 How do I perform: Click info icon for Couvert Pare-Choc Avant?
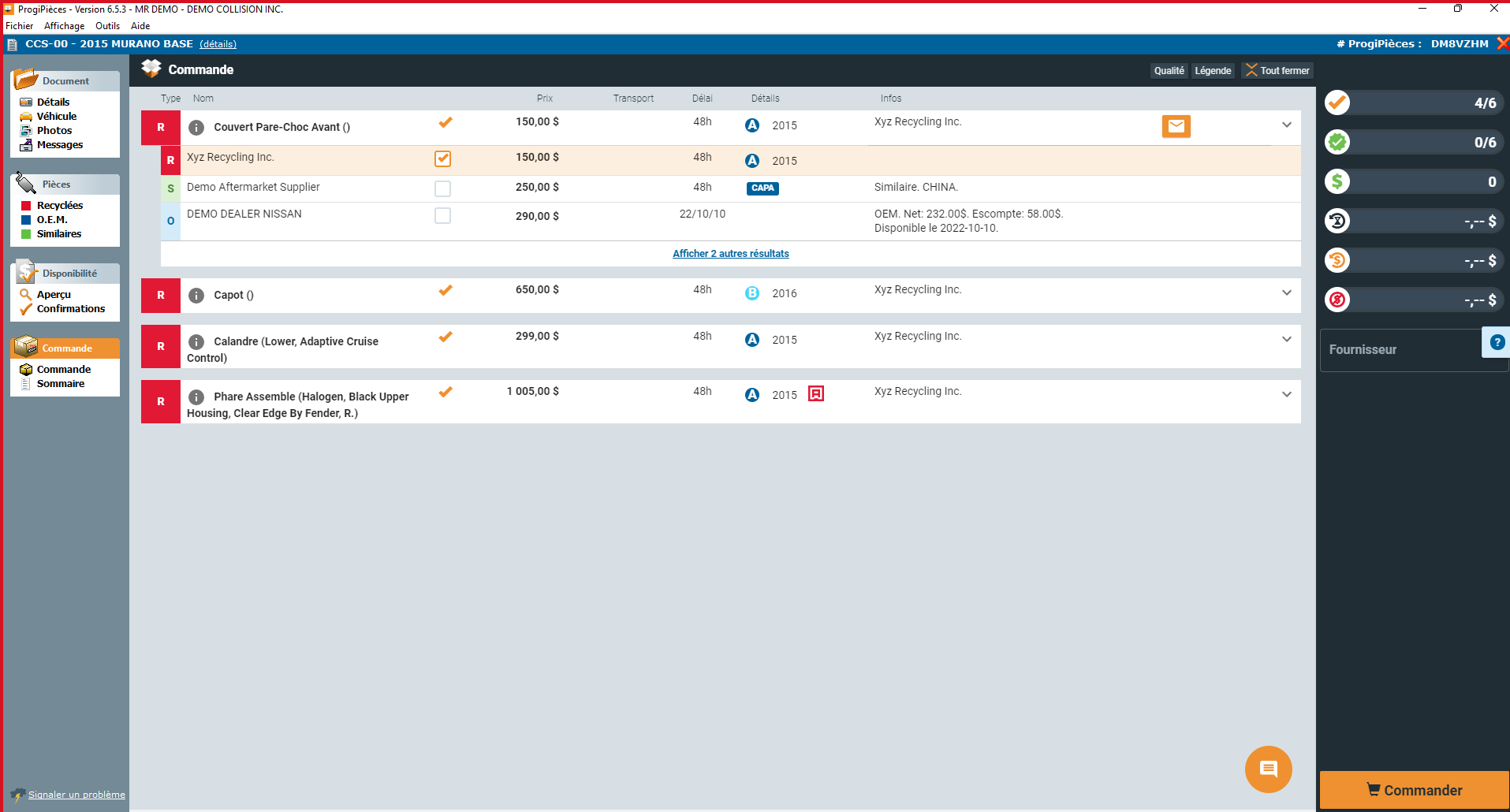(x=196, y=127)
